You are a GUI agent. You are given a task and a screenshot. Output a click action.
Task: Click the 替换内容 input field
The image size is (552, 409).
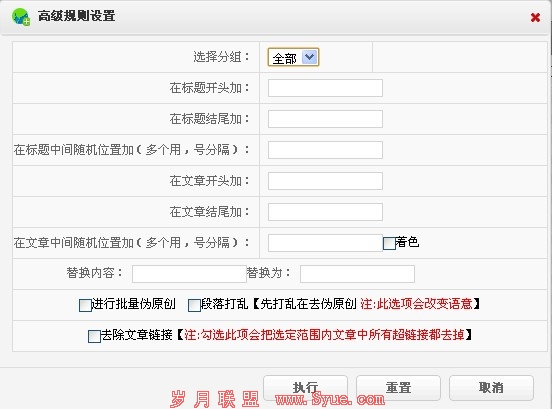pyautogui.click(x=189, y=274)
